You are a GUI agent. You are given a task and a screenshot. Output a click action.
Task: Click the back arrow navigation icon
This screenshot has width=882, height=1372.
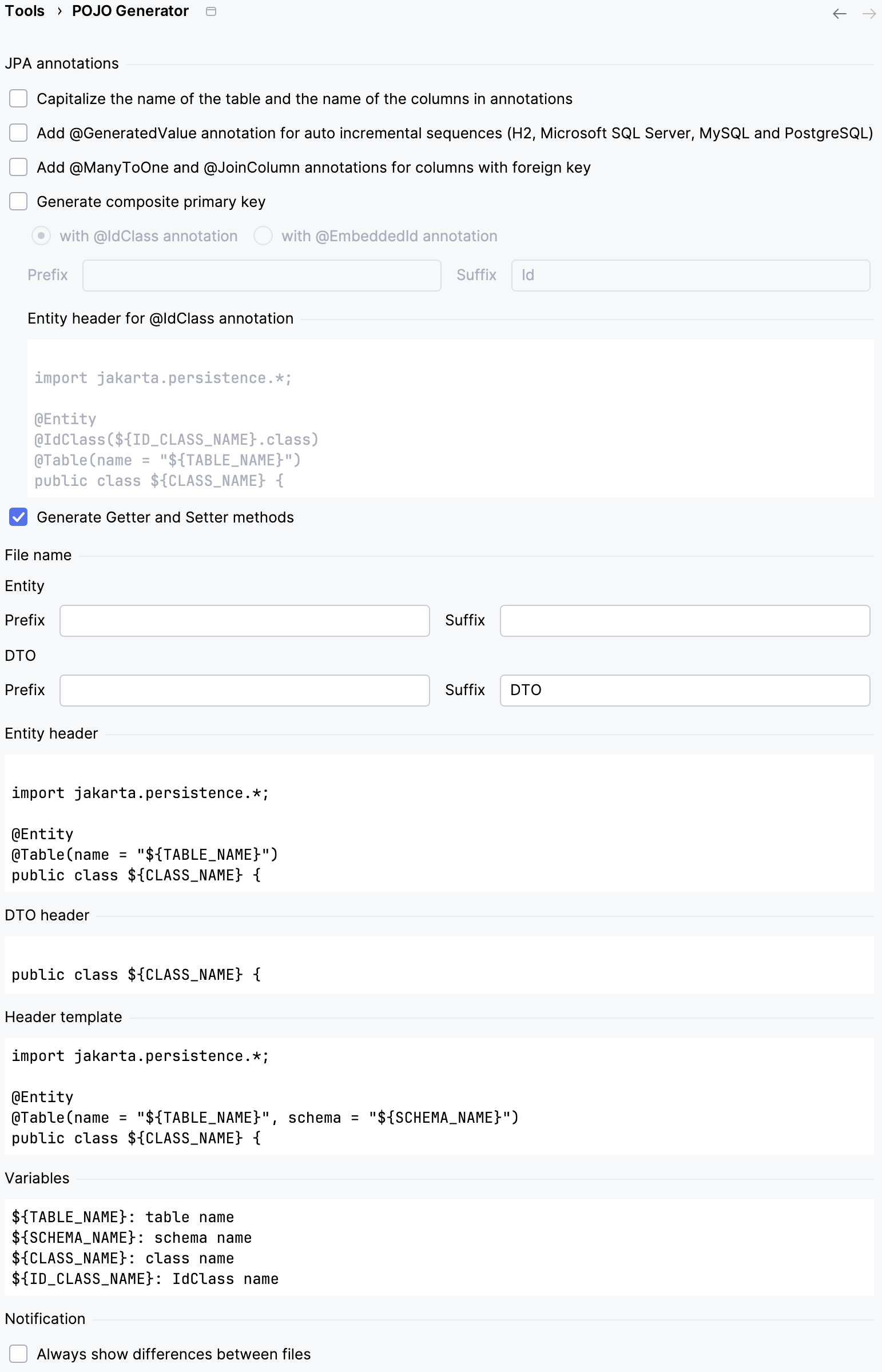839,14
